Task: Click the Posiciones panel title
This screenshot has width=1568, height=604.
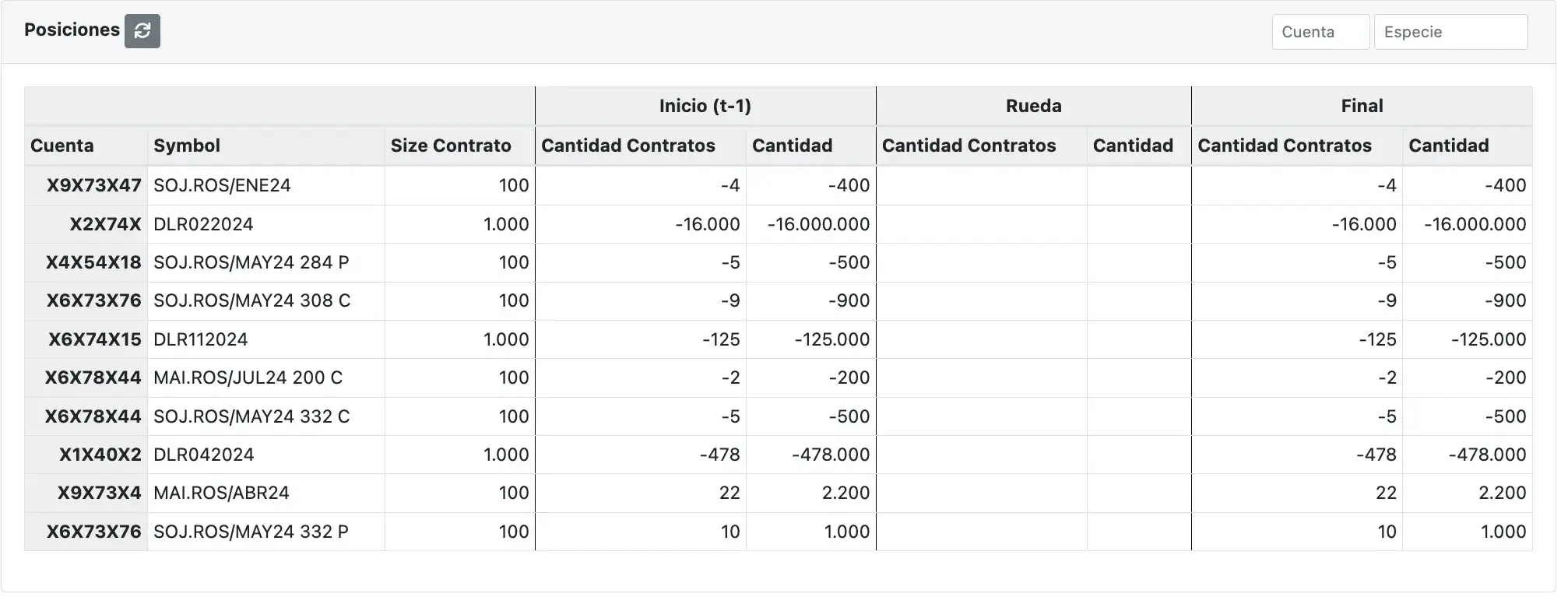Action: 72,30
